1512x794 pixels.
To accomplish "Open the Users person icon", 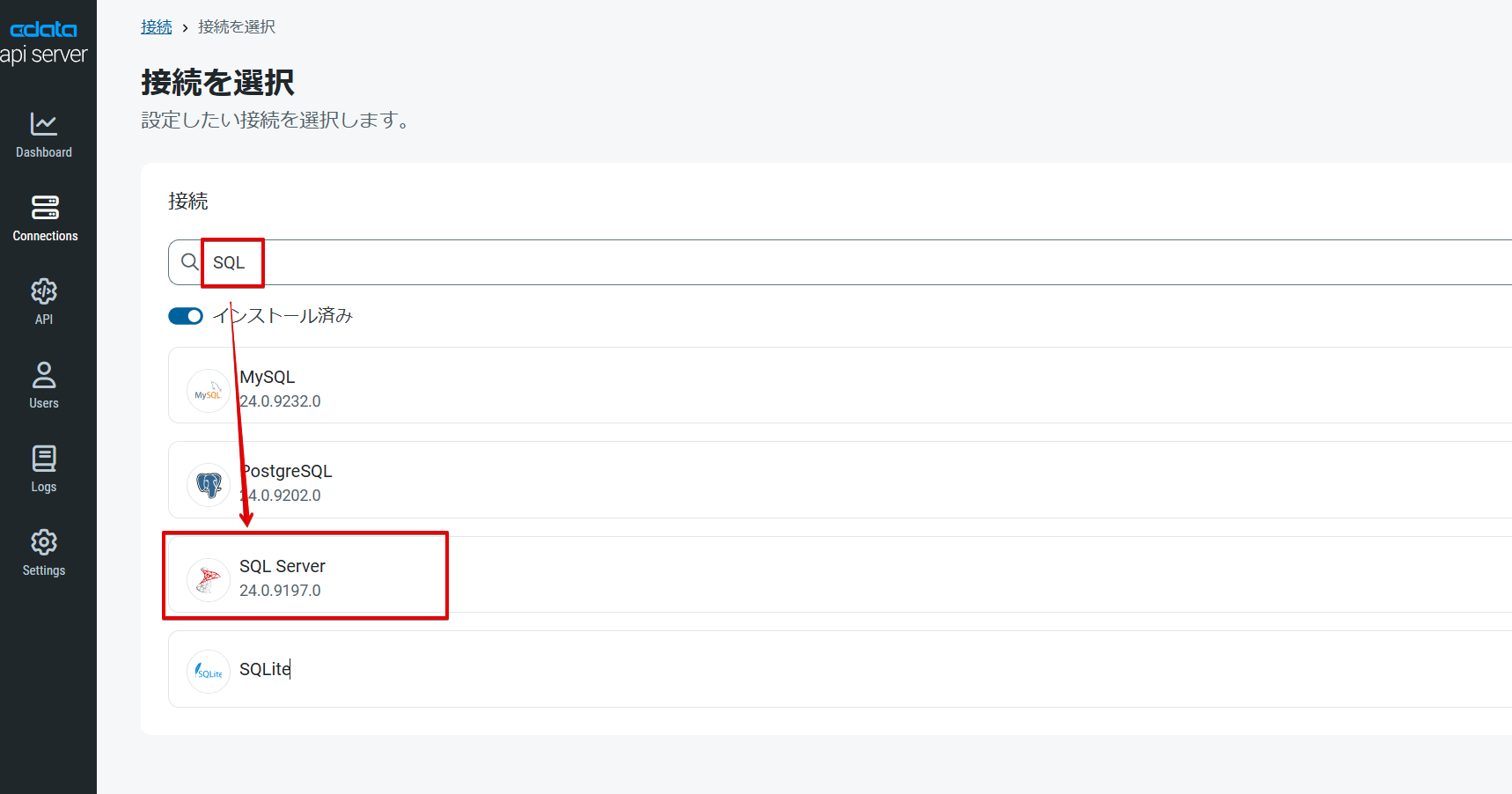I will tap(44, 375).
